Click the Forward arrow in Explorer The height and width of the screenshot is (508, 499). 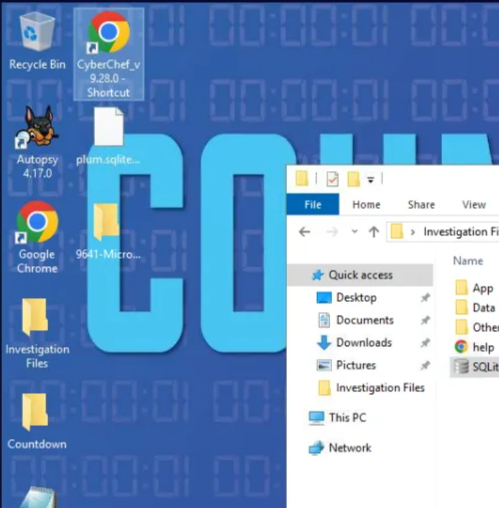coord(332,231)
